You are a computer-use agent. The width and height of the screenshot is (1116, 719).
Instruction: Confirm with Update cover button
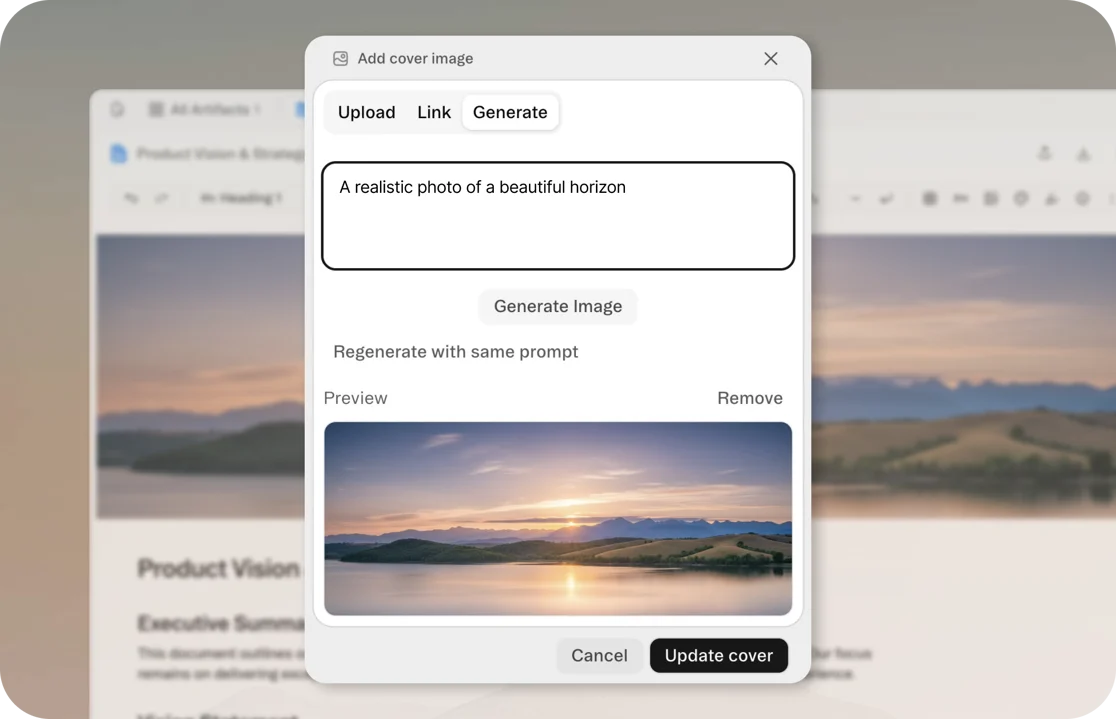pos(718,656)
